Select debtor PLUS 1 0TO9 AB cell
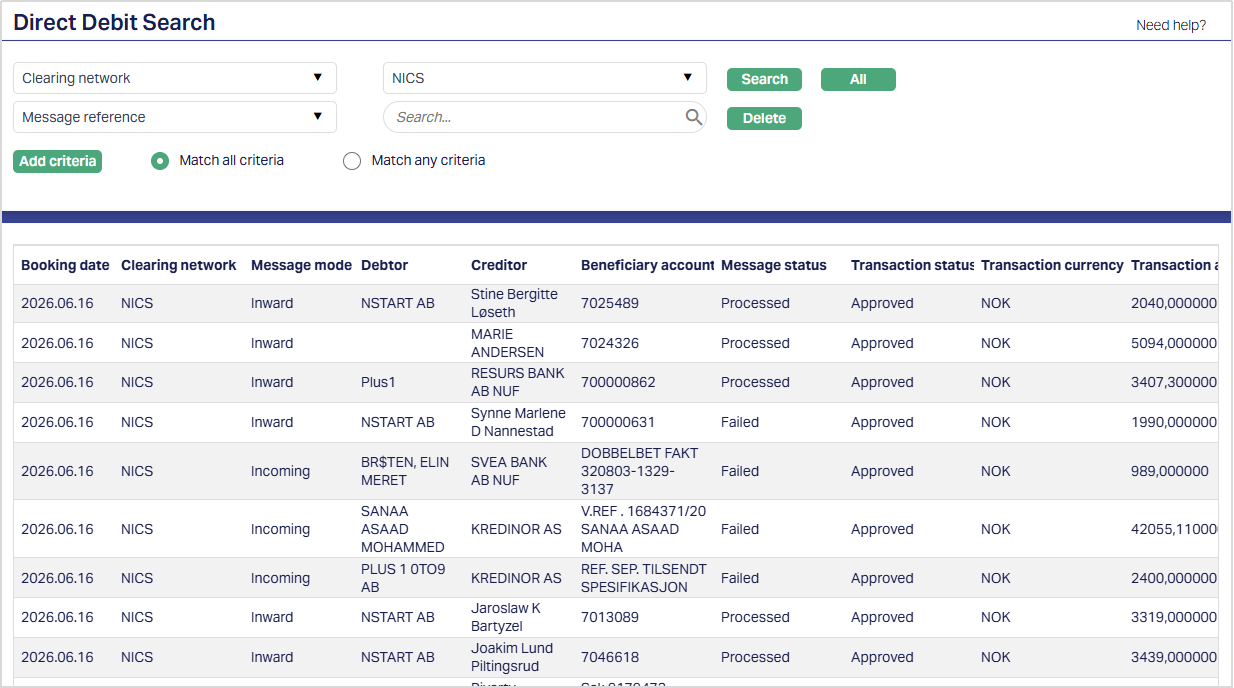The image size is (1234, 688). pos(403,578)
